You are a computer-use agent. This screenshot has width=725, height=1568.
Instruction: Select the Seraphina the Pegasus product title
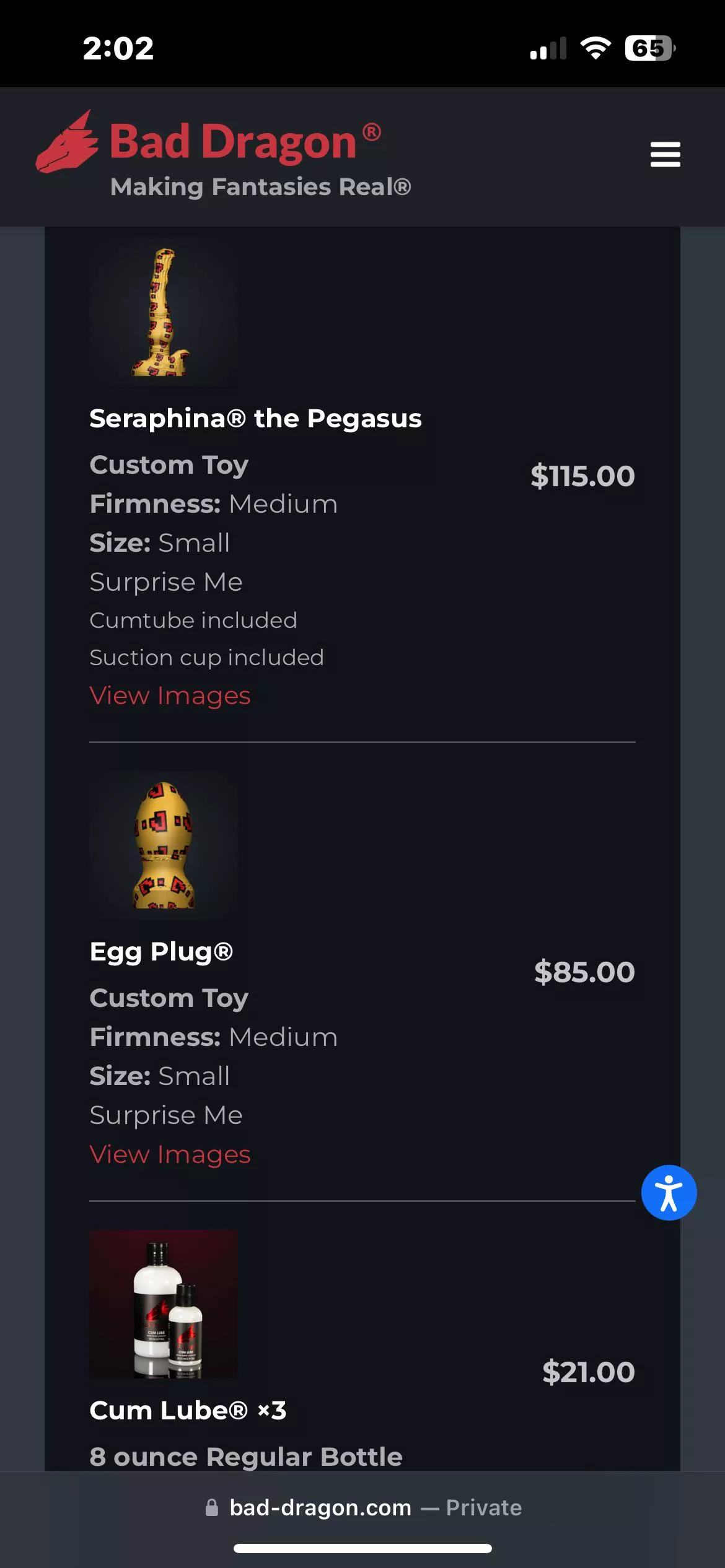tap(255, 419)
